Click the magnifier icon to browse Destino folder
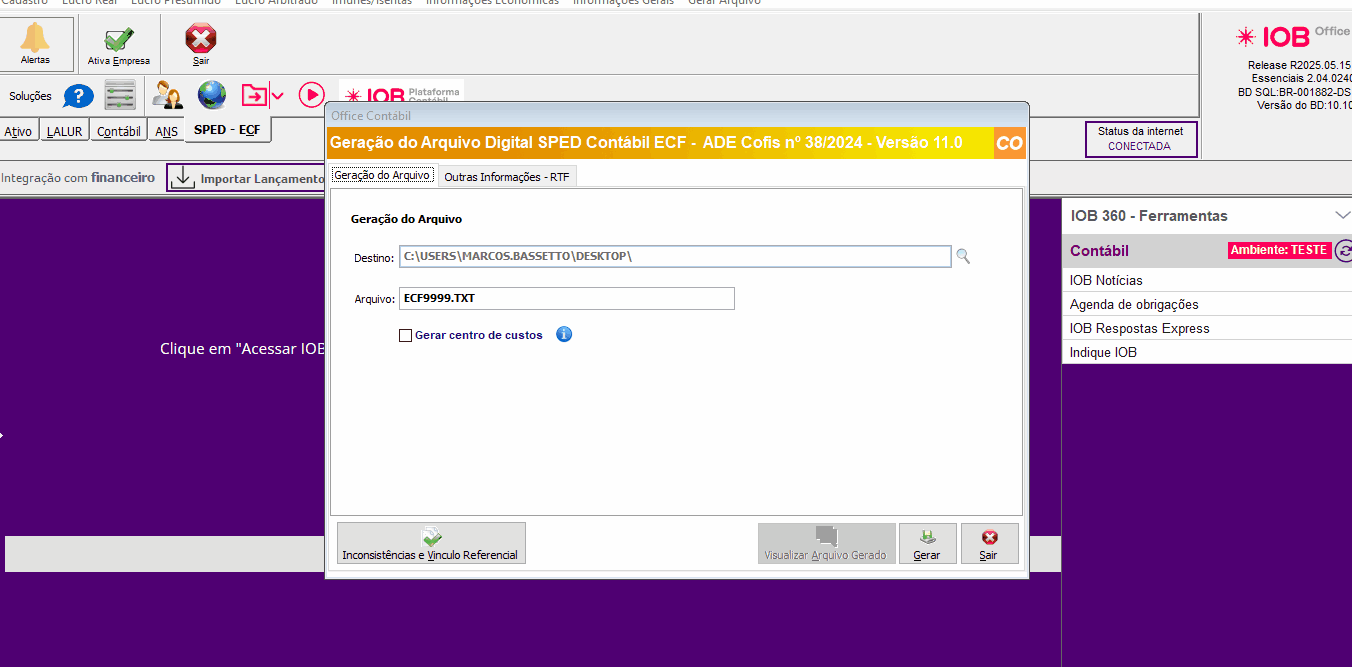The height and width of the screenshot is (667, 1352). point(963,257)
